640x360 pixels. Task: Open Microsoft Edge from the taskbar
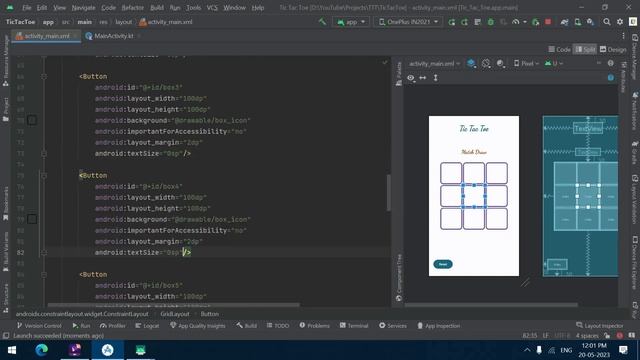[42, 350]
